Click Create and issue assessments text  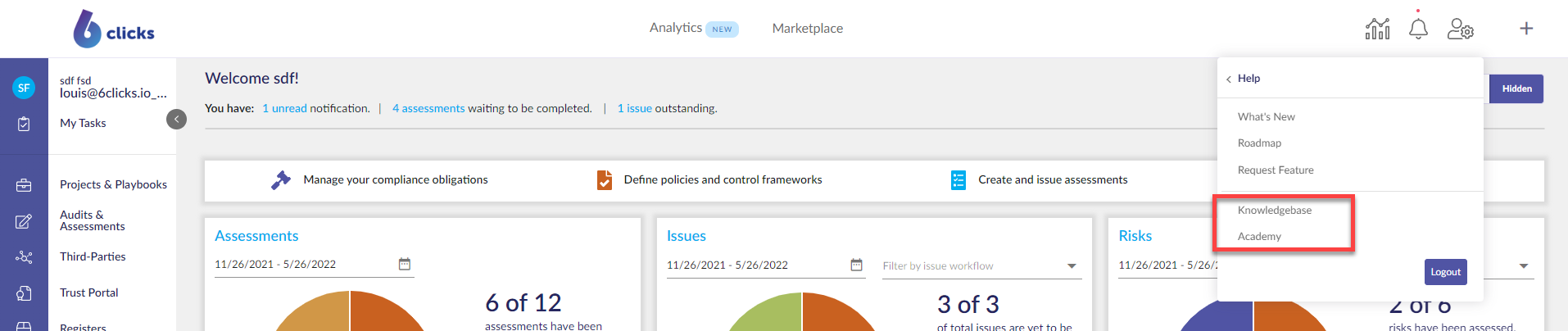(1053, 179)
